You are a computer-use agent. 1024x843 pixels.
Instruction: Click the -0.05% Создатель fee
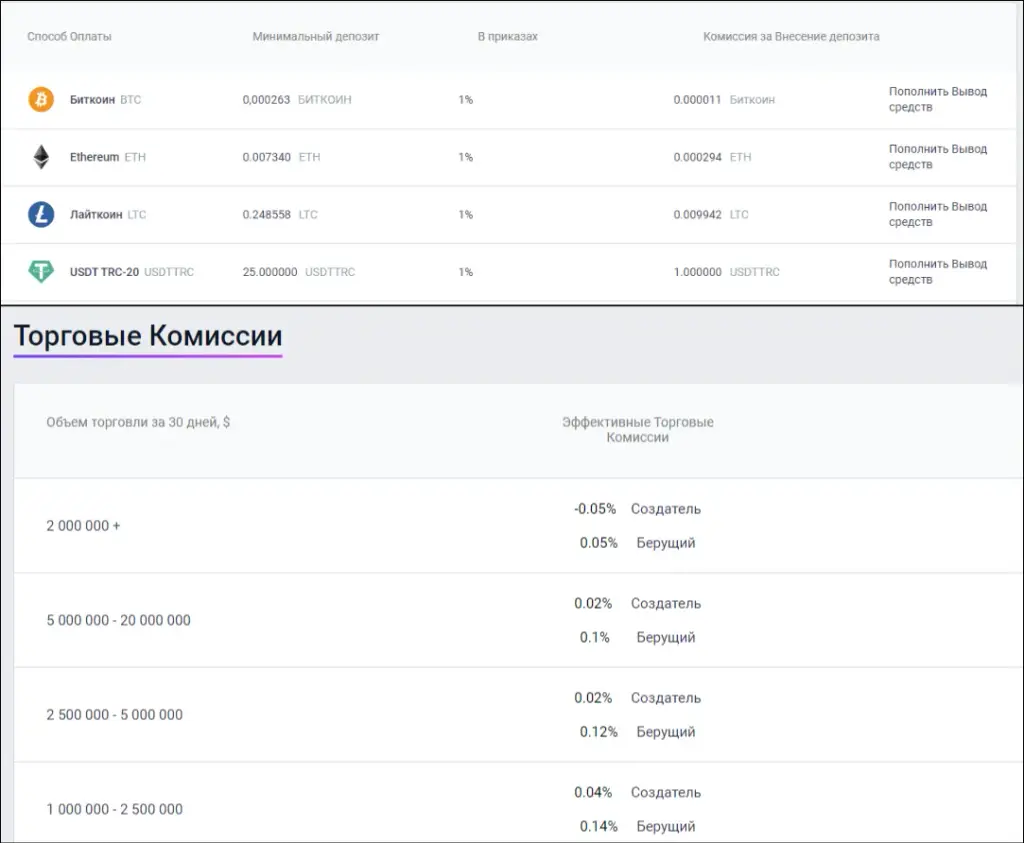(637, 509)
